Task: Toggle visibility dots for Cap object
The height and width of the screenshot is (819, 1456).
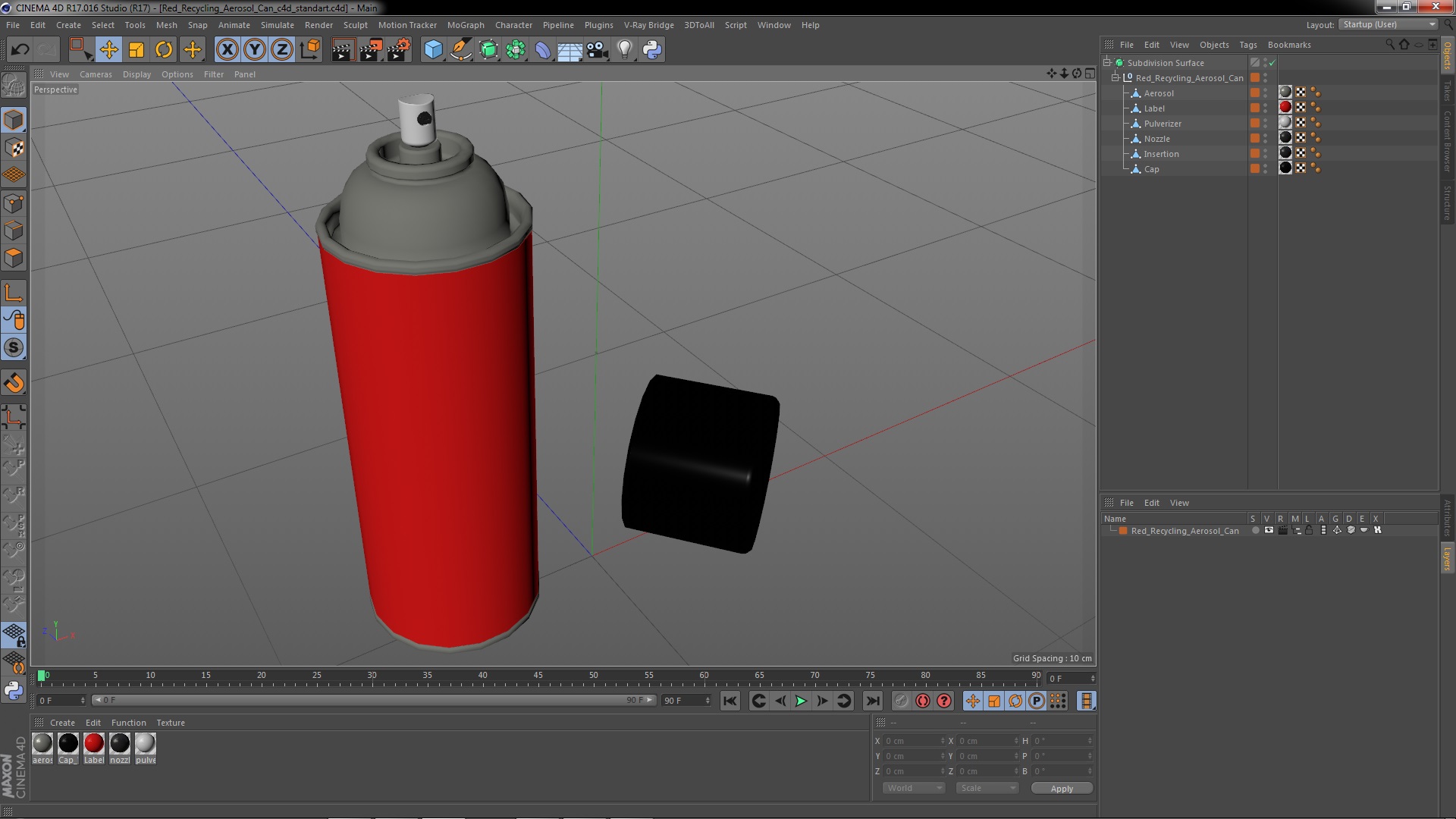Action: [x=1265, y=169]
